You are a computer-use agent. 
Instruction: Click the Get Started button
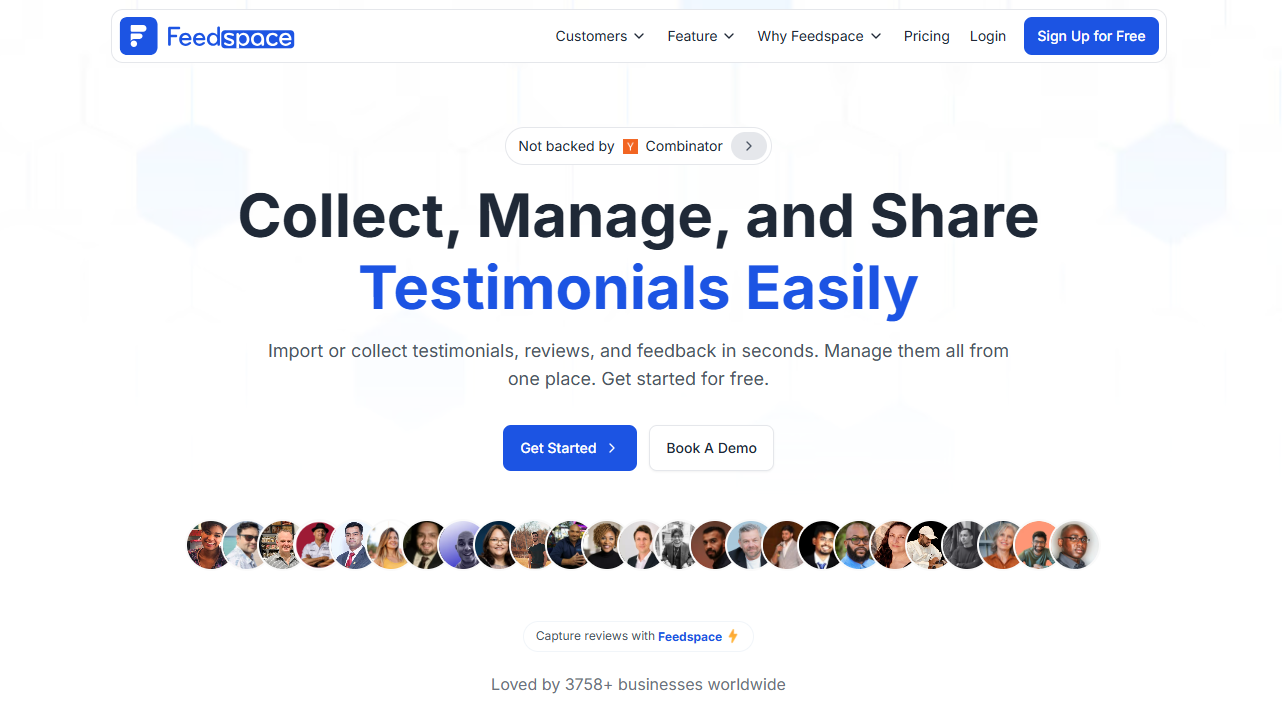tap(569, 448)
